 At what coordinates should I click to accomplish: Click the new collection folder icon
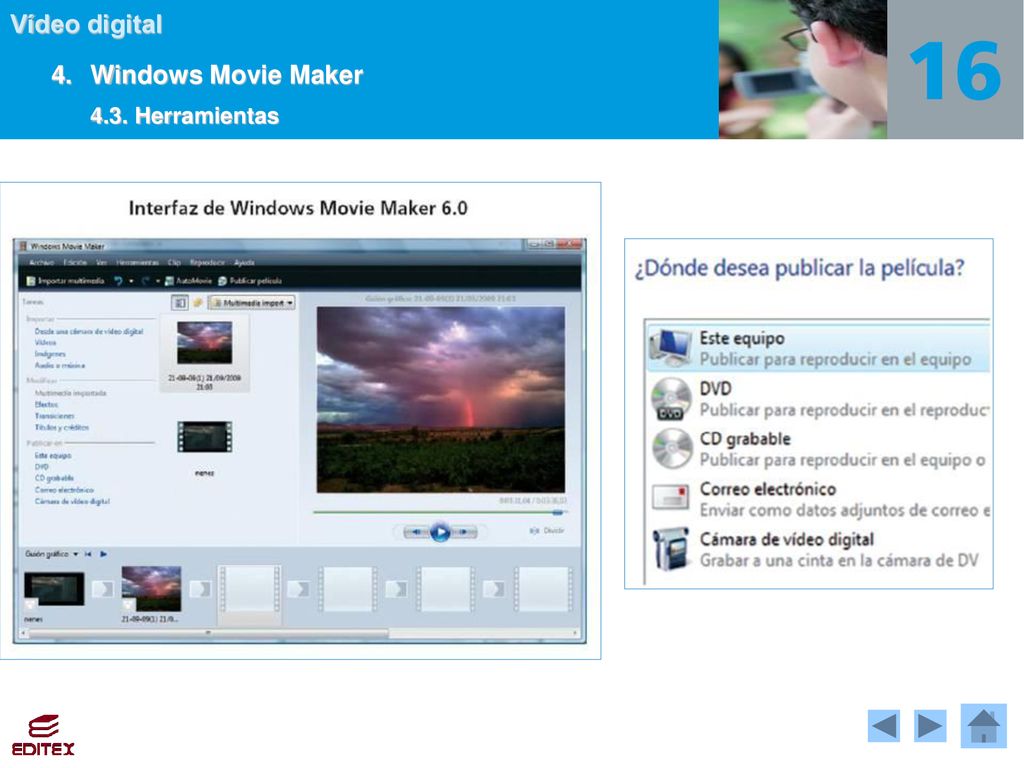point(198,302)
